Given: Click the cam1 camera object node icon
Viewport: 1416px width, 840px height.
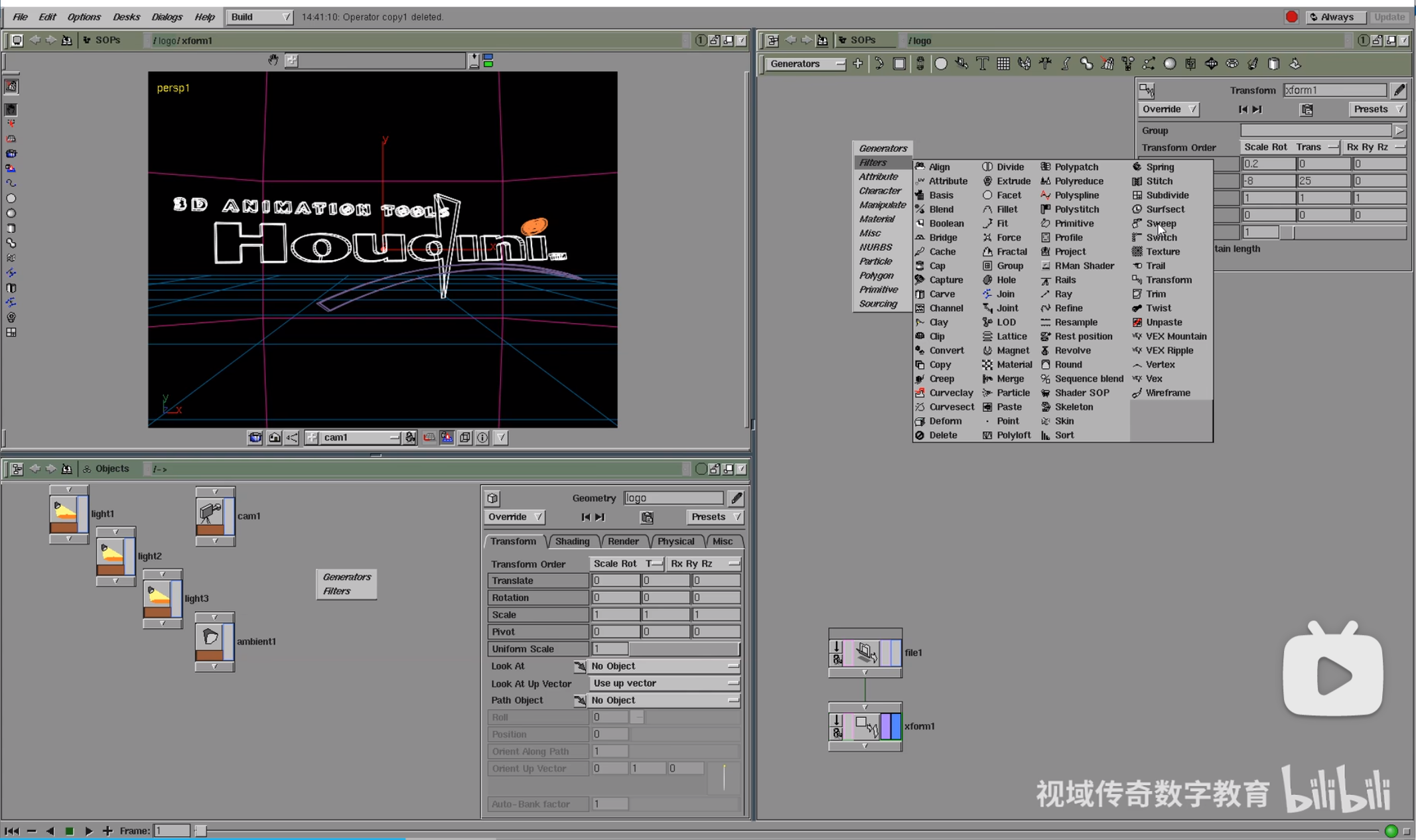Looking at the screenshot, I should point(210,512).
